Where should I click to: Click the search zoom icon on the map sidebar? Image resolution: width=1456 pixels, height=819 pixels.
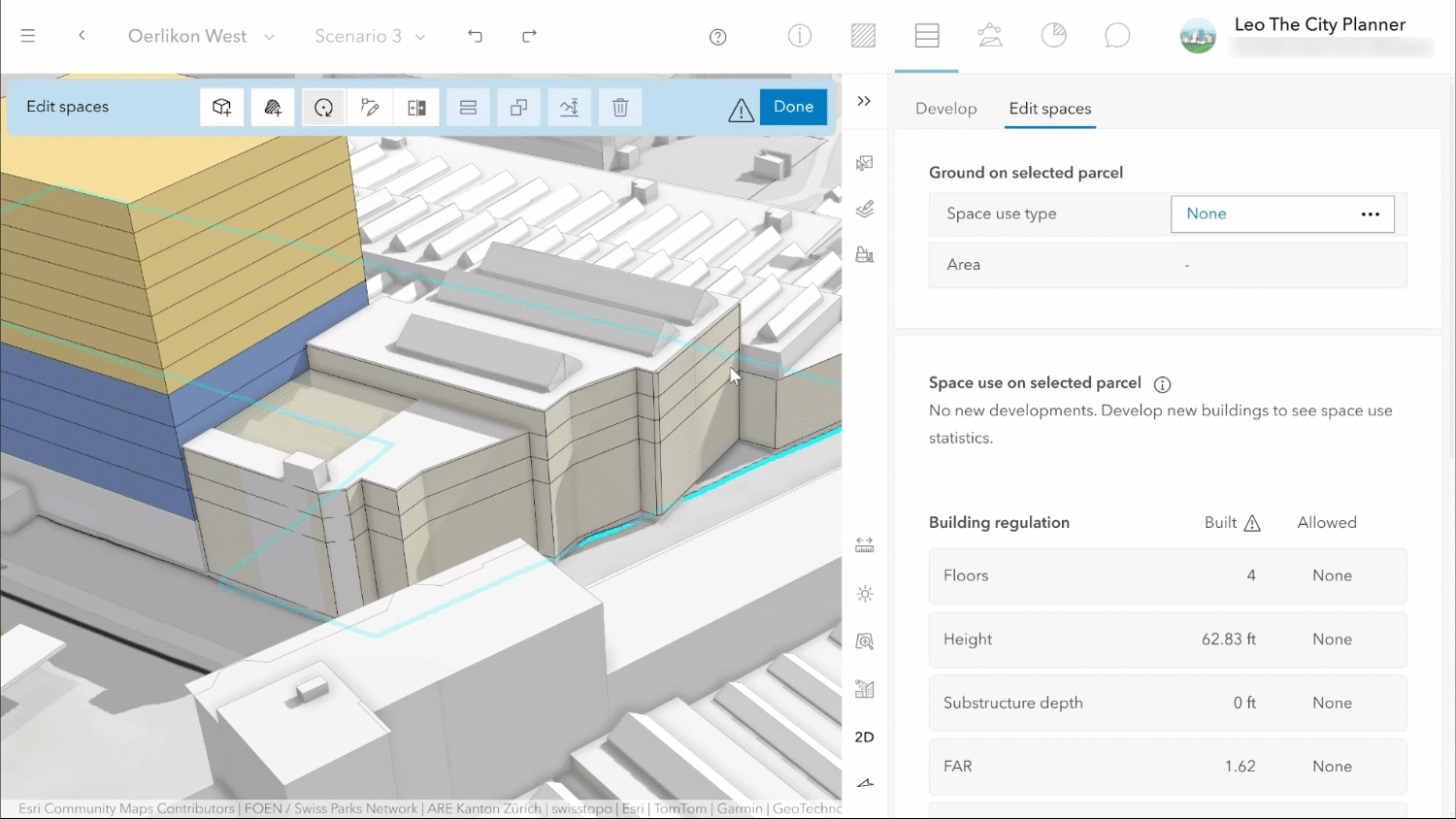coord(864,640)
